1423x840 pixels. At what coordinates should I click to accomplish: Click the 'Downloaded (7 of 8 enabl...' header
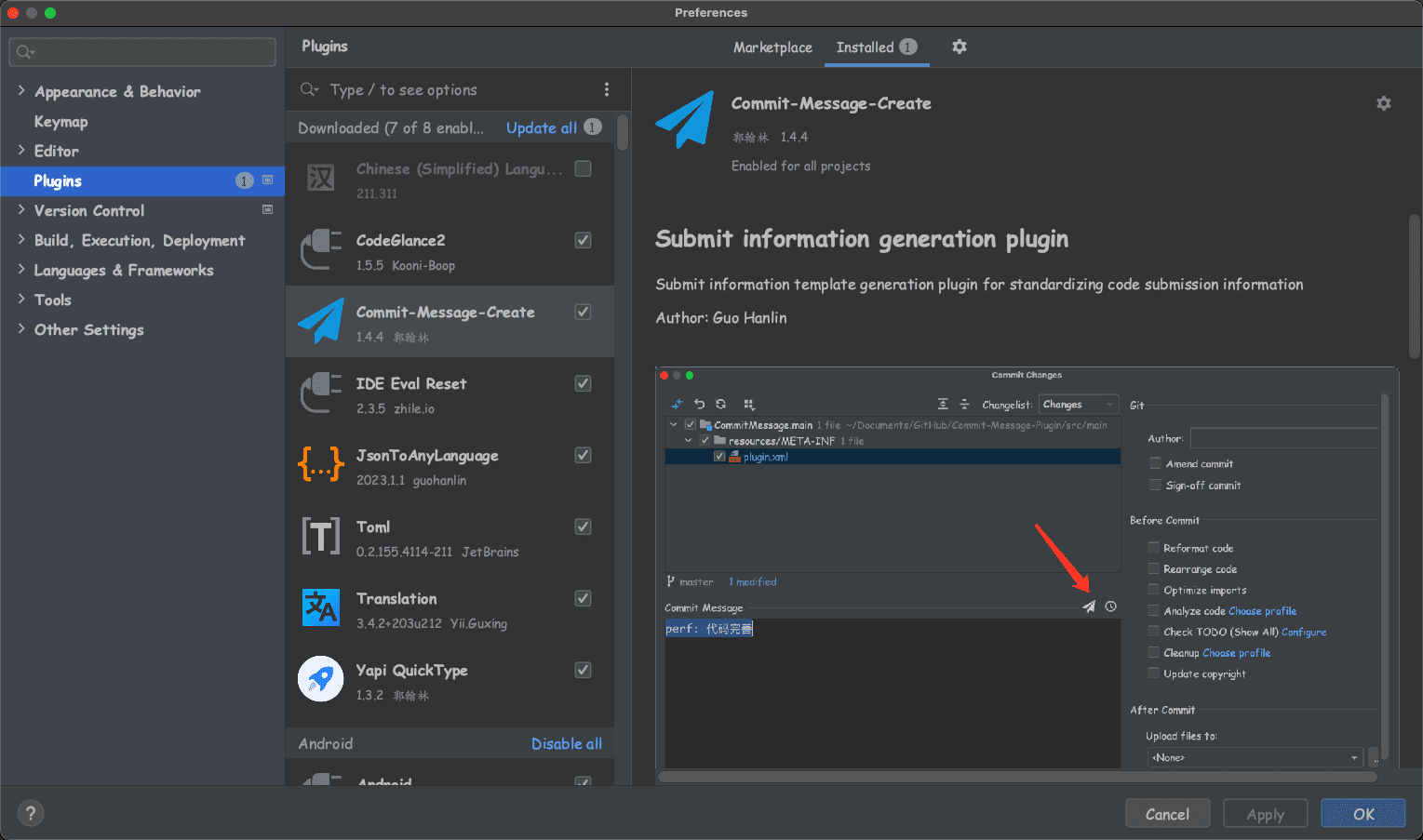click(x=391, y=127)
